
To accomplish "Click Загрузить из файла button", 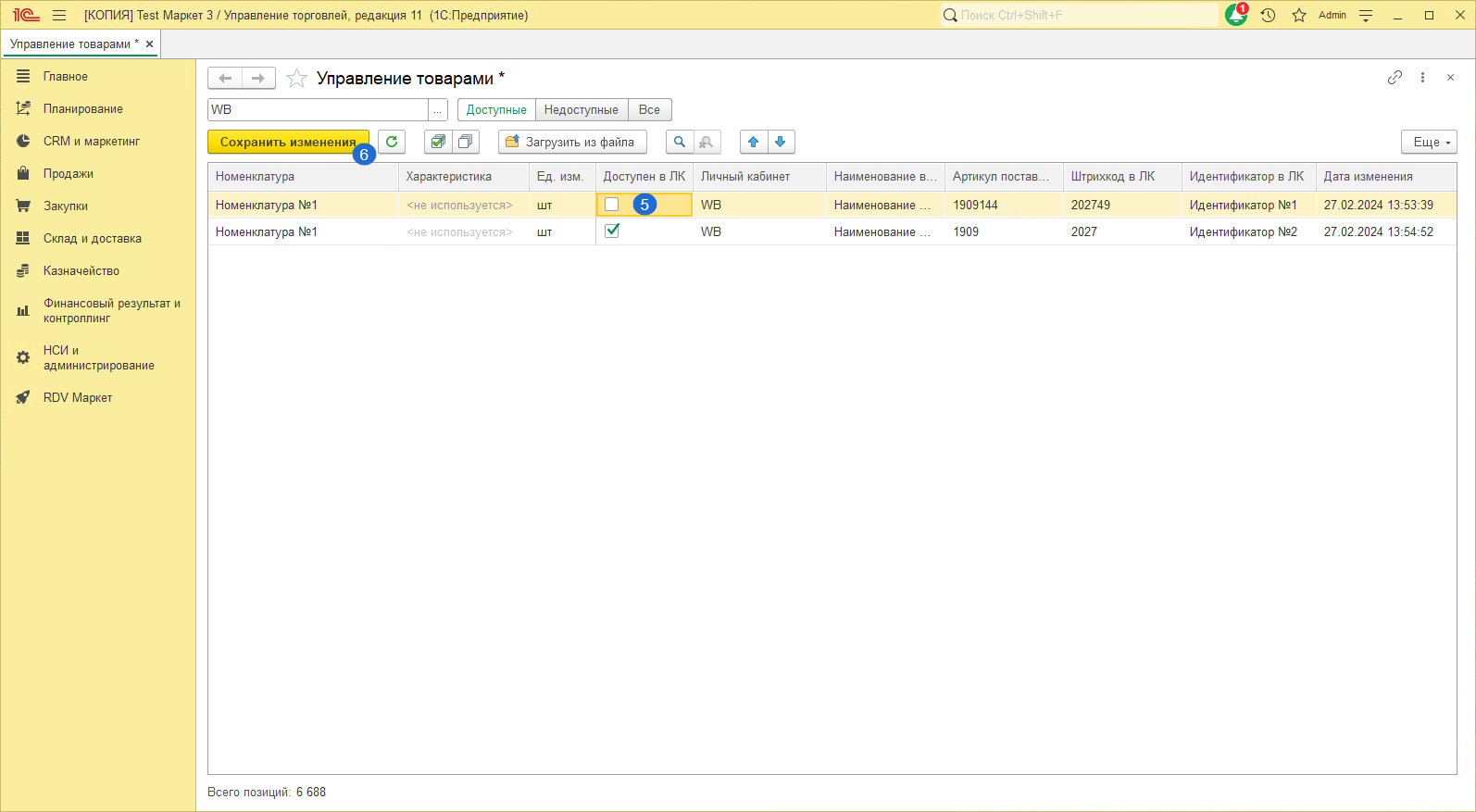I will pos(571,142).
